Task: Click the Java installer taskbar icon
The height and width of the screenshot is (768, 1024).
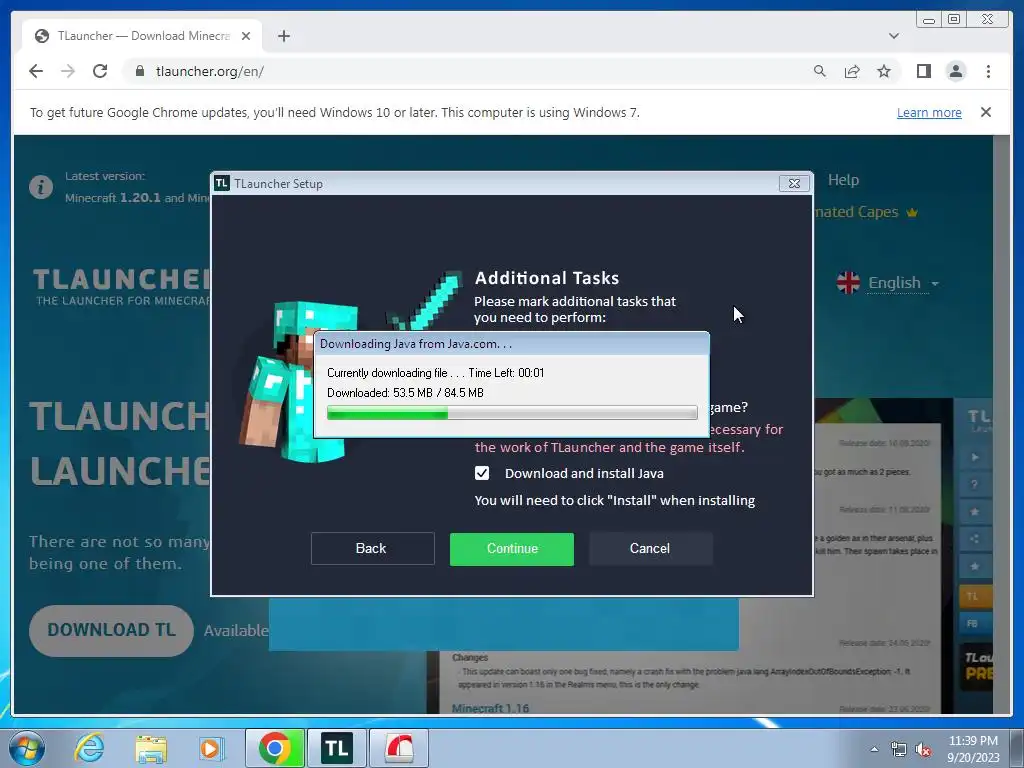Action: (399, 748)
